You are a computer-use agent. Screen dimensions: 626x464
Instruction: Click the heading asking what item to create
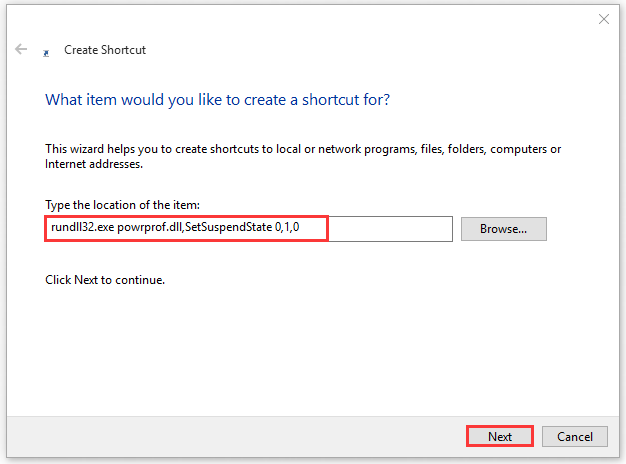point(217,100)
